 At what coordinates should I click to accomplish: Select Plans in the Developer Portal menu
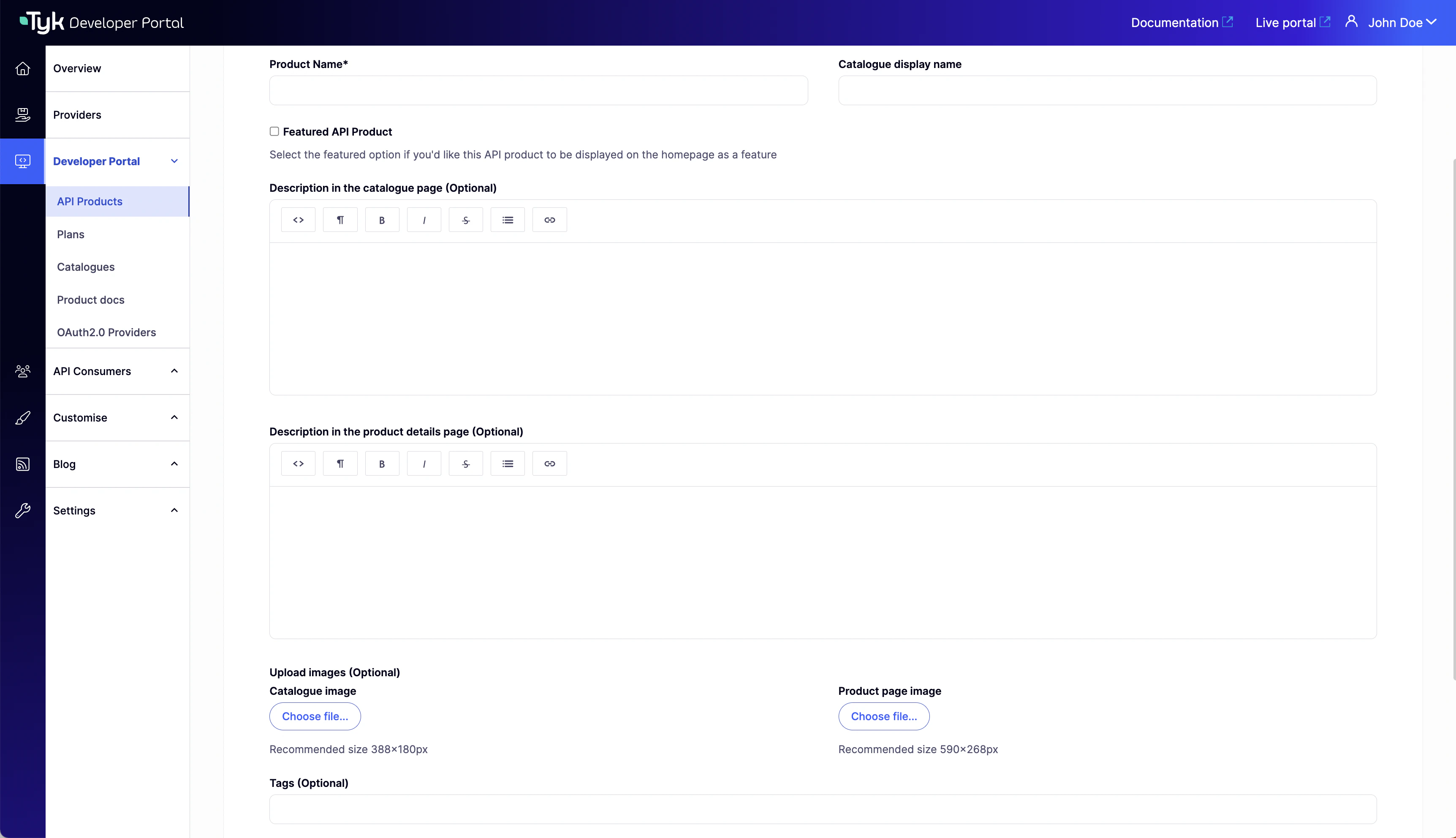click(x=70, y=234)
